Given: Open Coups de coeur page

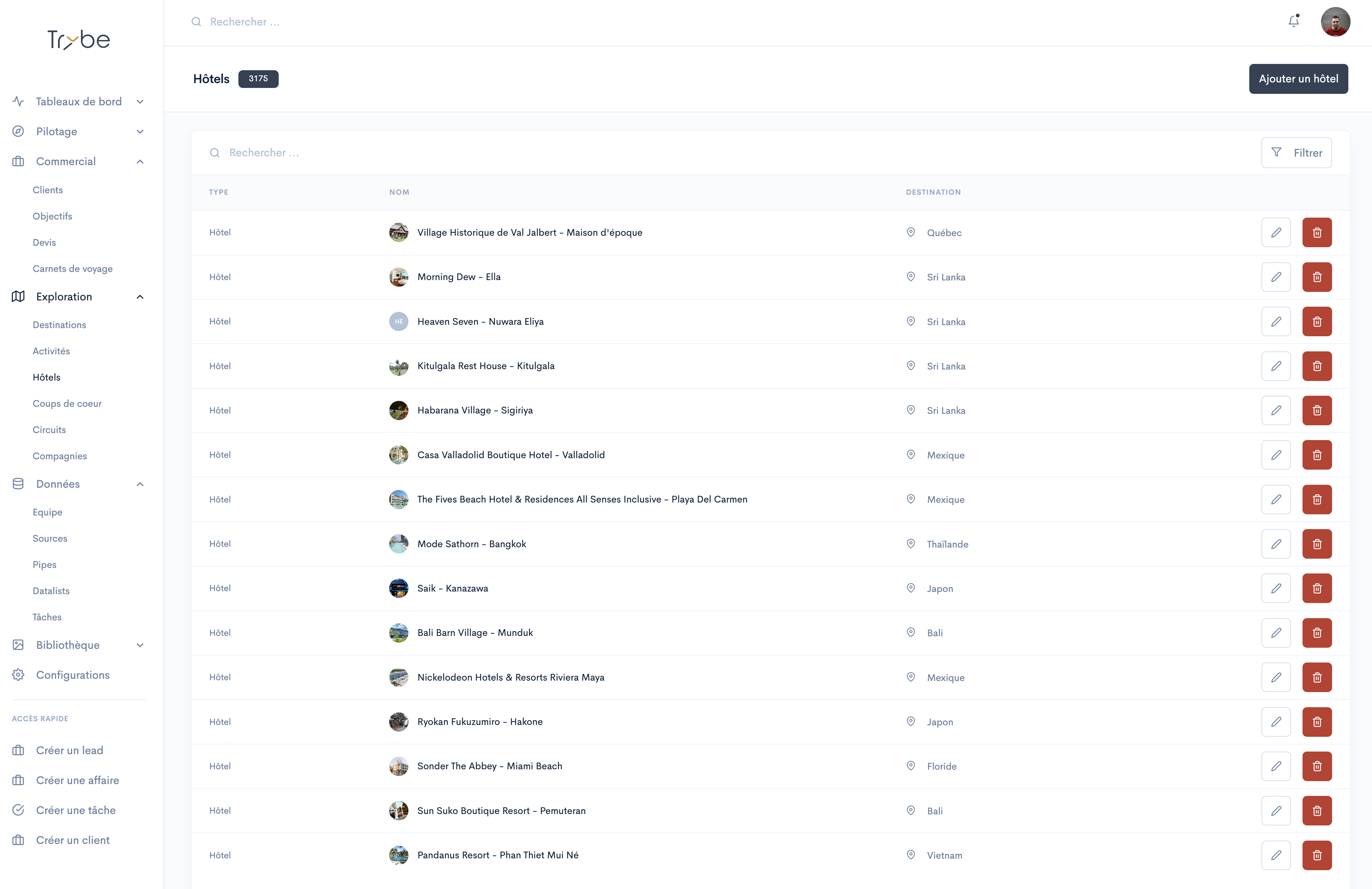Looking at the screenshot, I should tap(67, 403).
